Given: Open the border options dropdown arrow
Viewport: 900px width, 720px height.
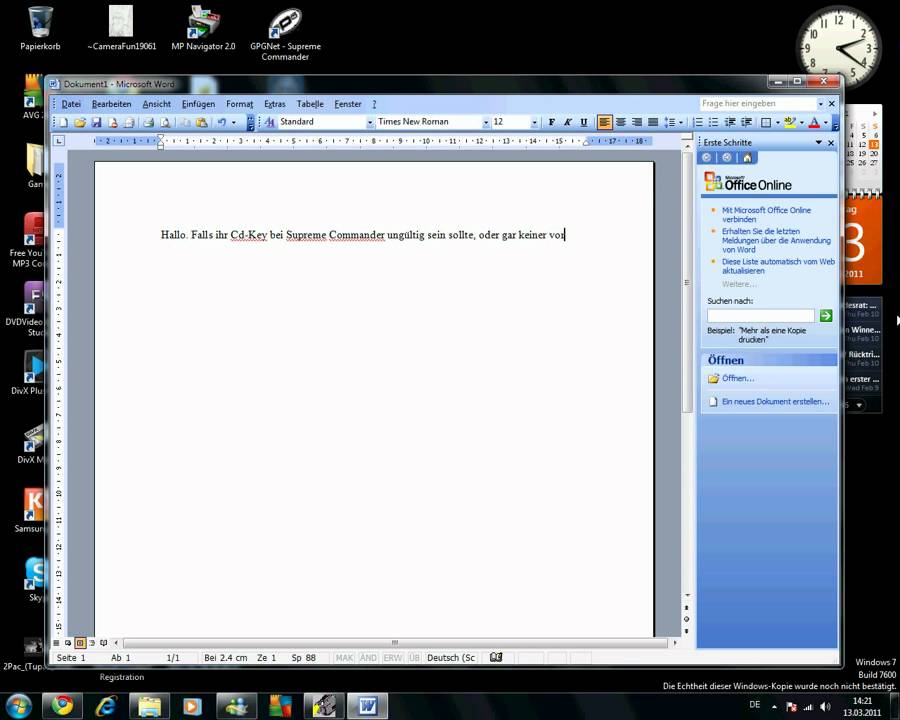Looking at the screenshot, I should click(x=777, y=122).
